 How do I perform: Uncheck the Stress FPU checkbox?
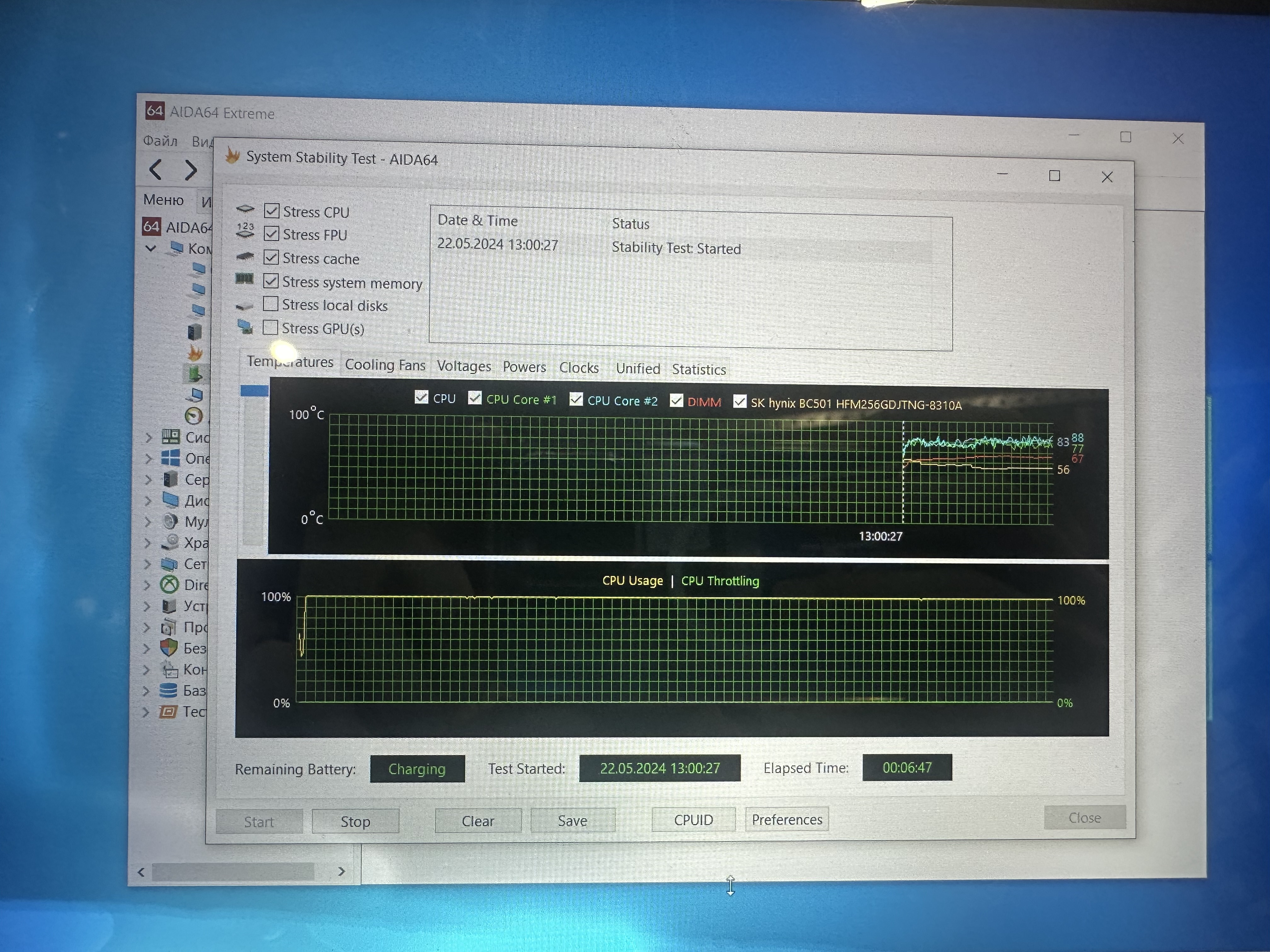(272, 234)
